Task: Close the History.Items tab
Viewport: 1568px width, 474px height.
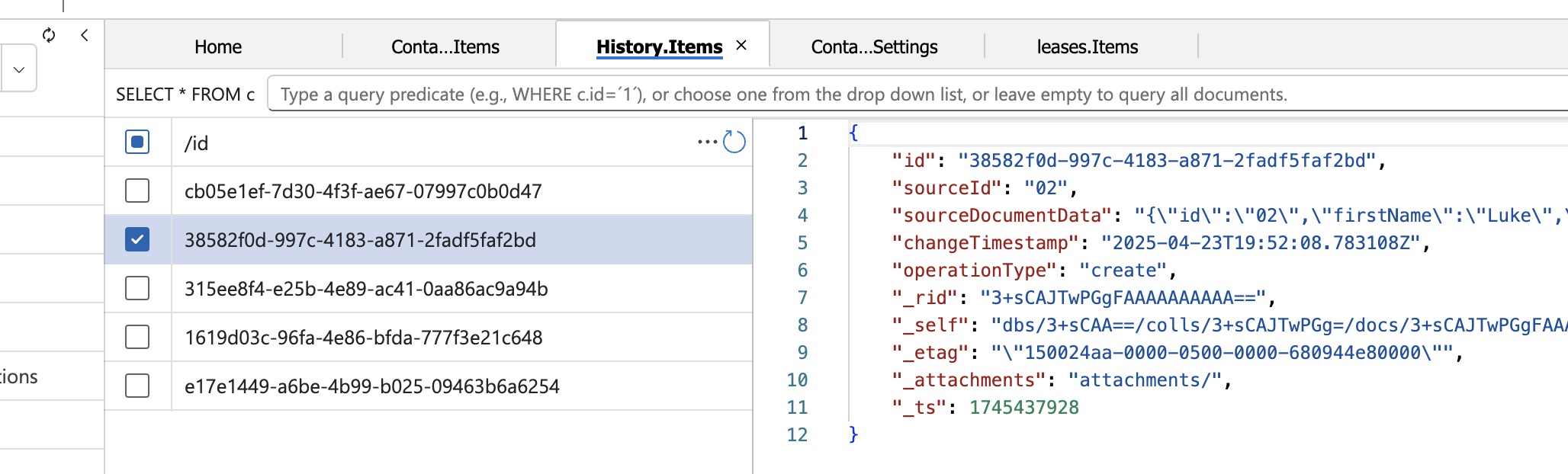Action: coord(741,46)
